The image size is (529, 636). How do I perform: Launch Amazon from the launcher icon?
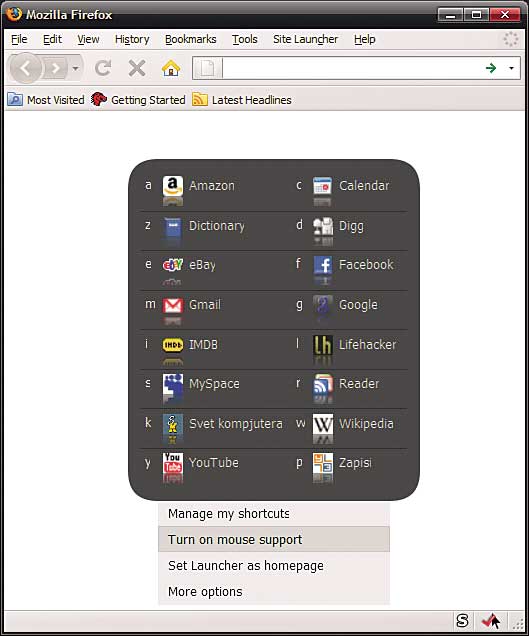[173, 186]
